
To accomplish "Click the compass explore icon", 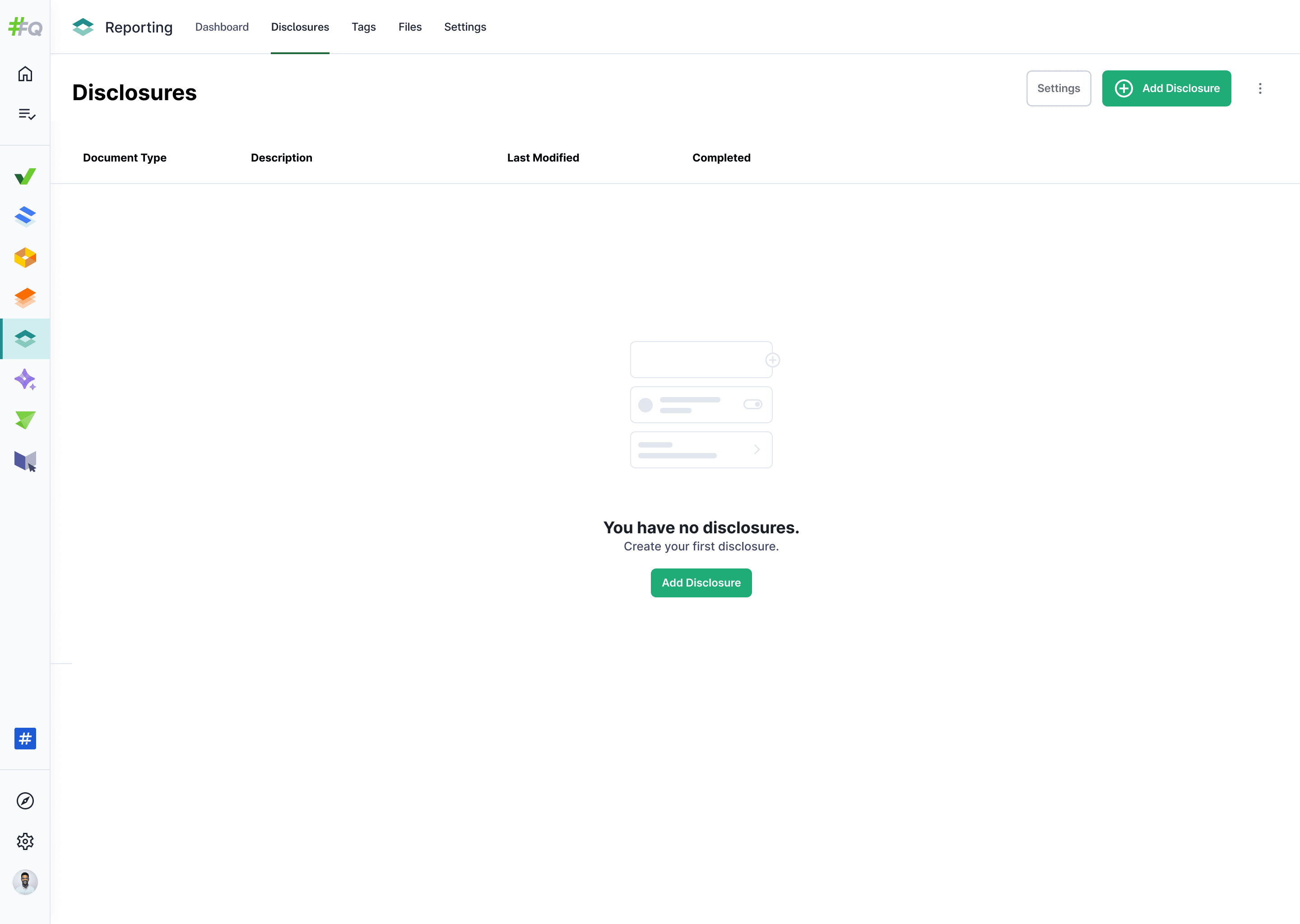I will [25, 800].
